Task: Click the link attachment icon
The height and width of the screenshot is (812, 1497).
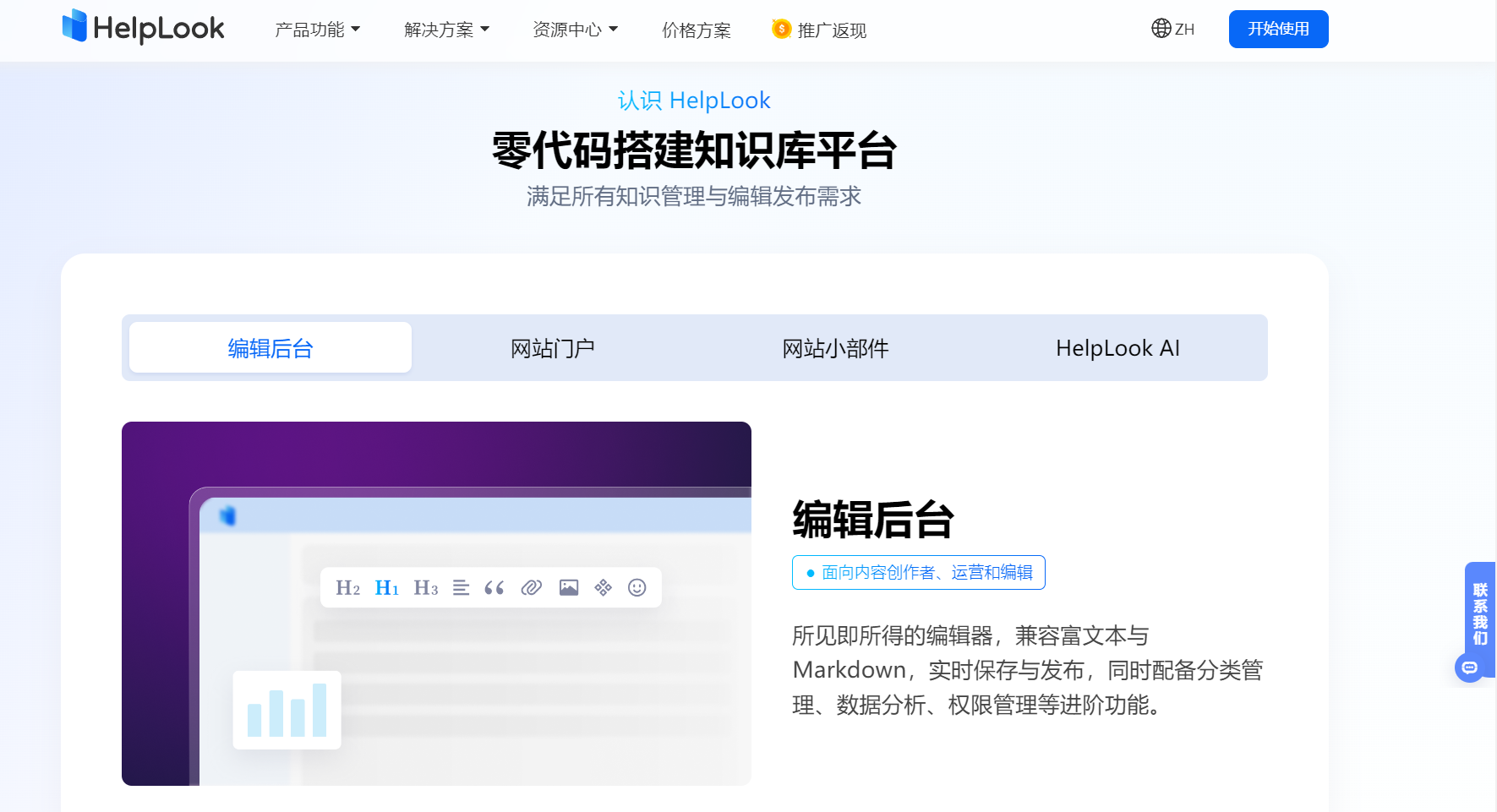Action: click(531, 588)
